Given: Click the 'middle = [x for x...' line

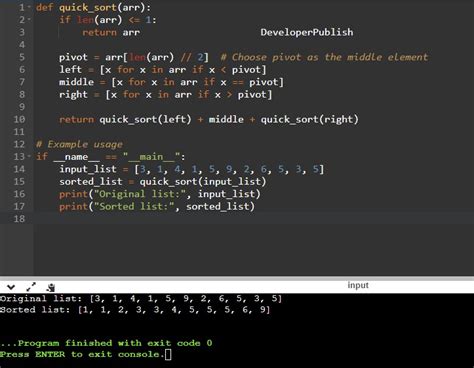Looking at the screenshot, I should [x=171, y=82].
